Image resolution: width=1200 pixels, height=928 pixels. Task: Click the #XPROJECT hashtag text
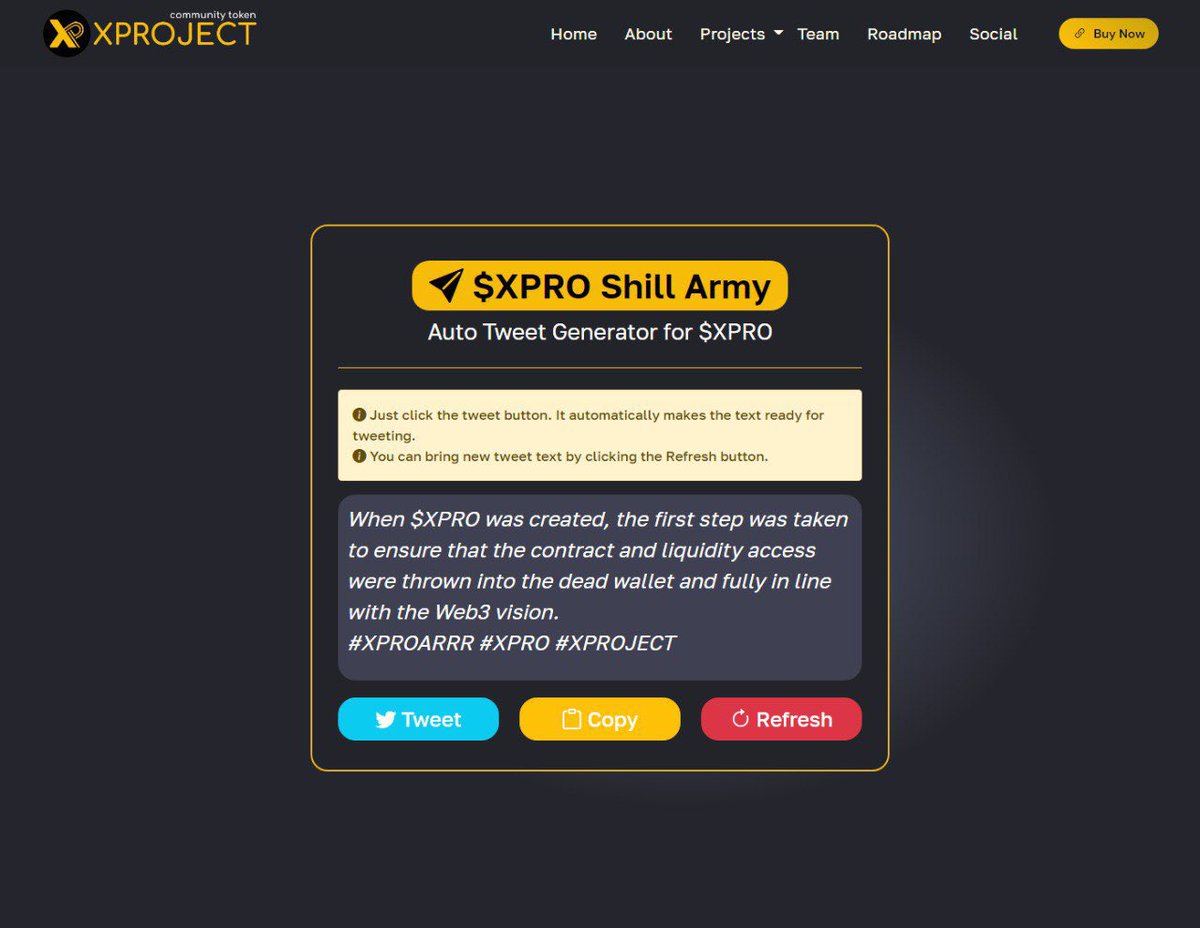click(616, 643)
